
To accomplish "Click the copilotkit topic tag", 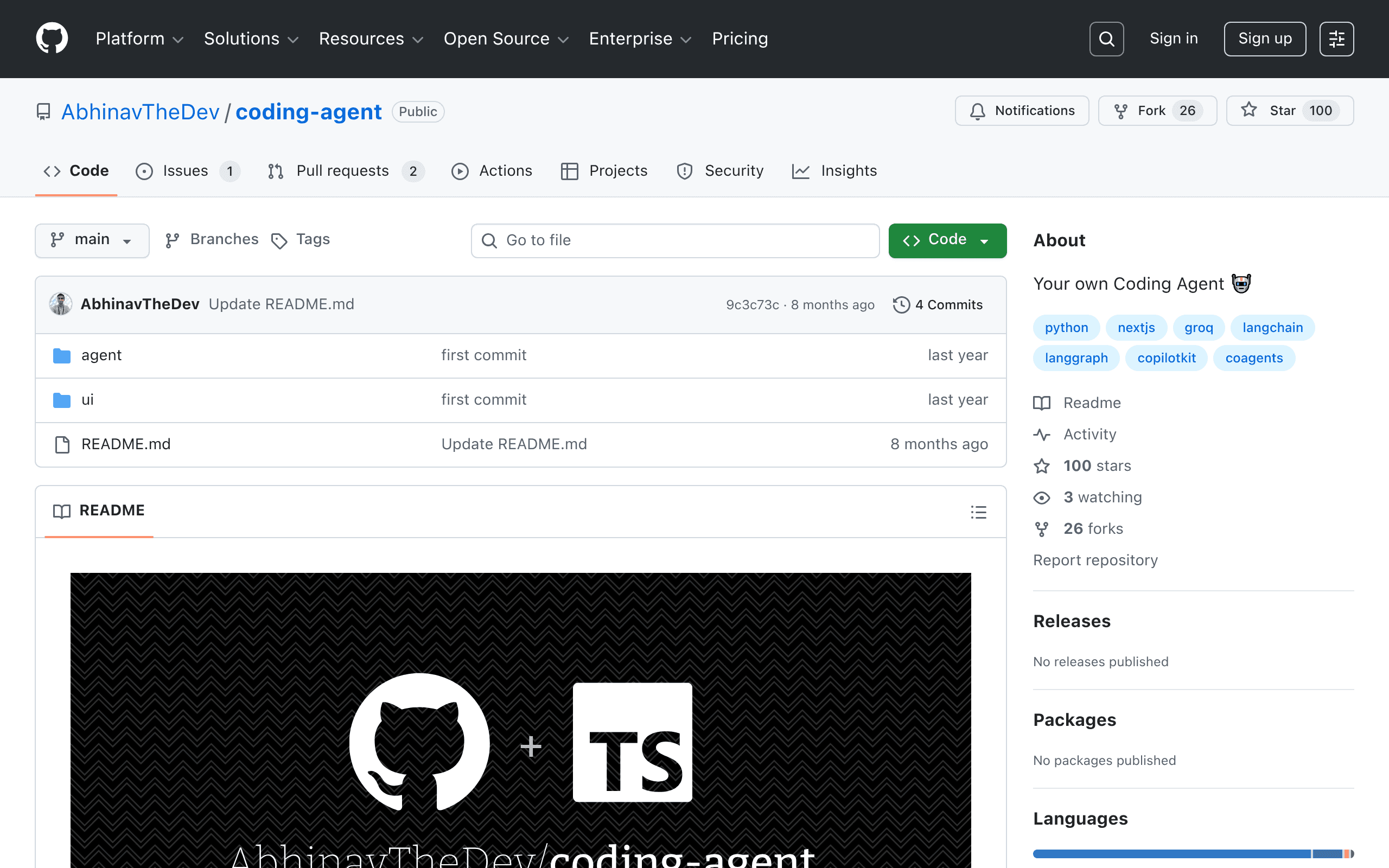I will point(1167,358).
